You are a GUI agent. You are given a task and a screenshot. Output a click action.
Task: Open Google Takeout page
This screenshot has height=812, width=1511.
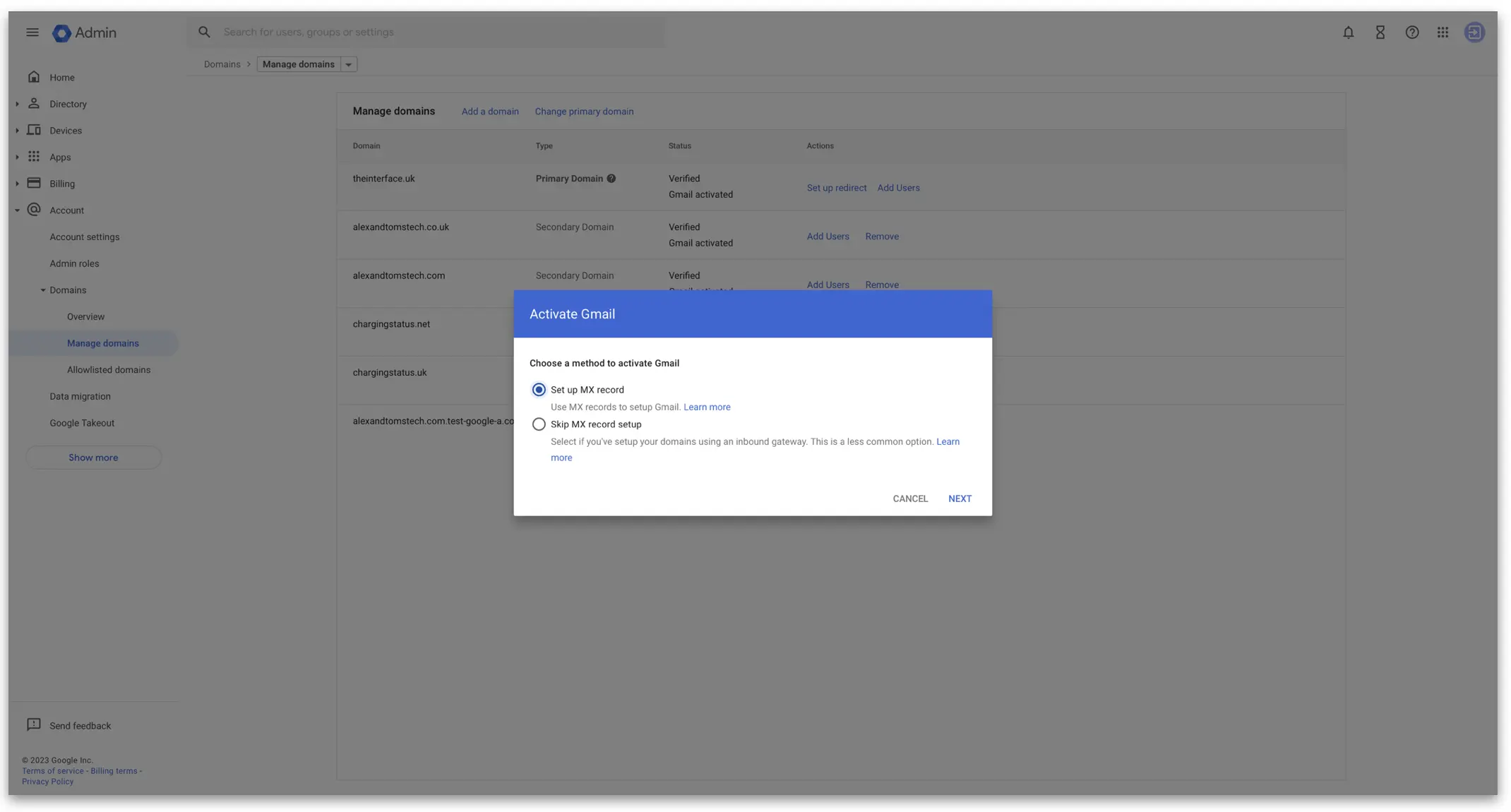tap(82, 423)
